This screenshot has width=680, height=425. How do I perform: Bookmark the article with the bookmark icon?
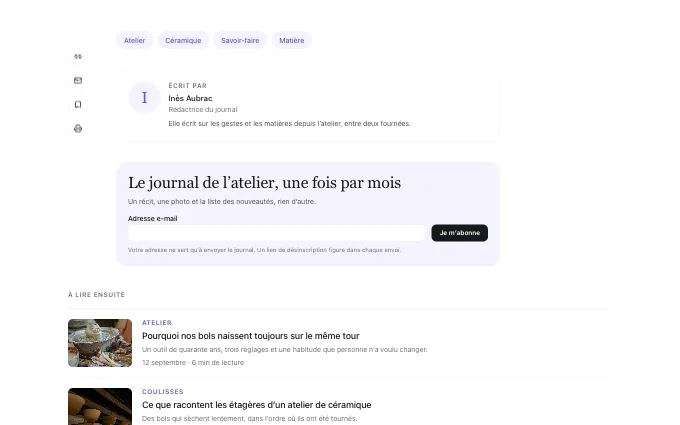pos(78,105)
